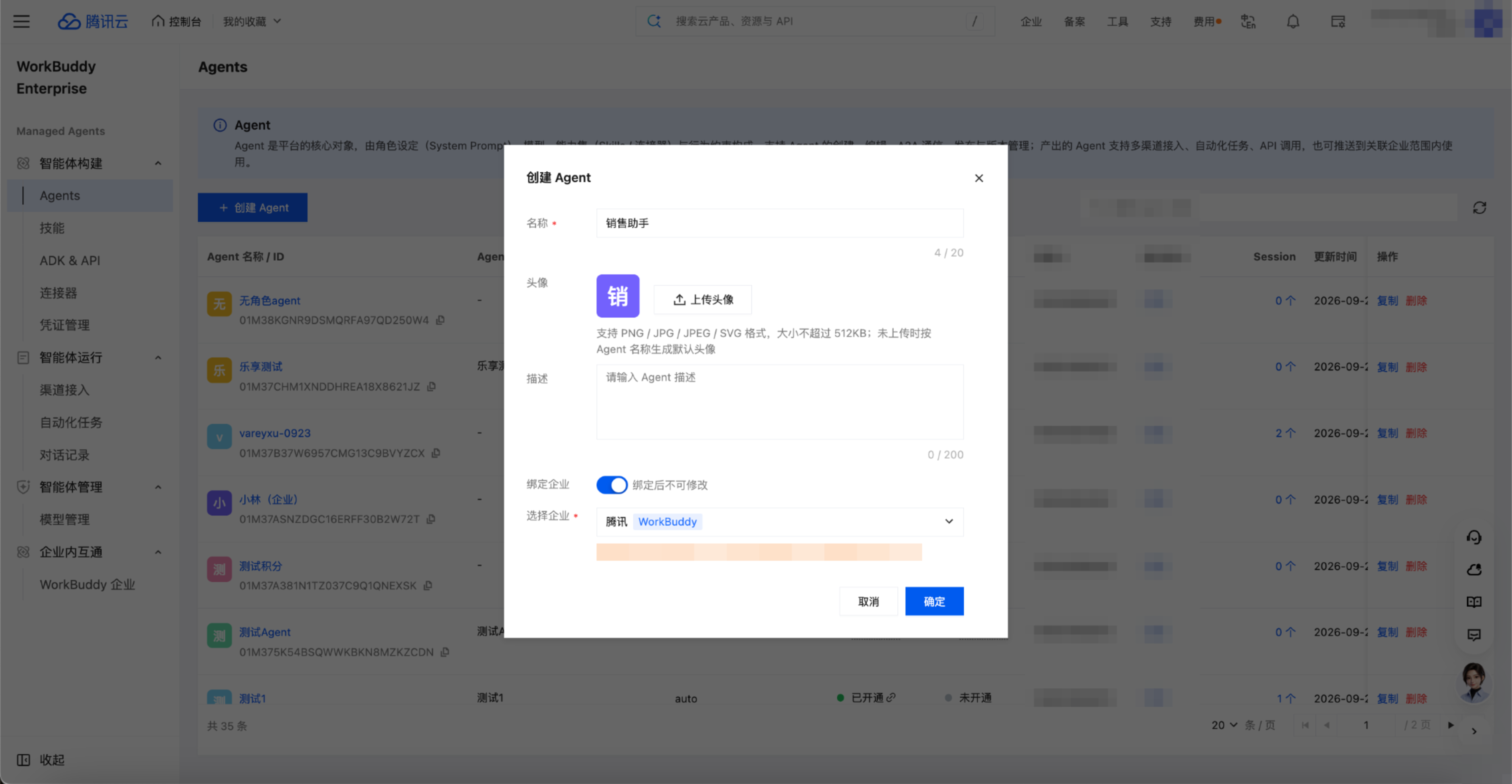
Task: Copy ID of 无角色agent
Action: click(x=440, y=320)
